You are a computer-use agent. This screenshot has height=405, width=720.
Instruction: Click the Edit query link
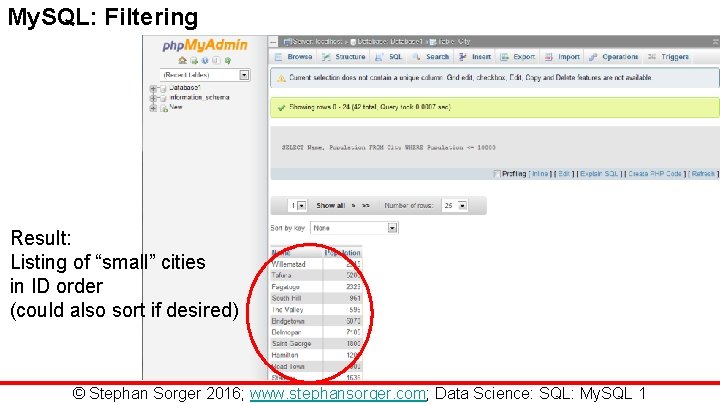click(x=564, y=174)
